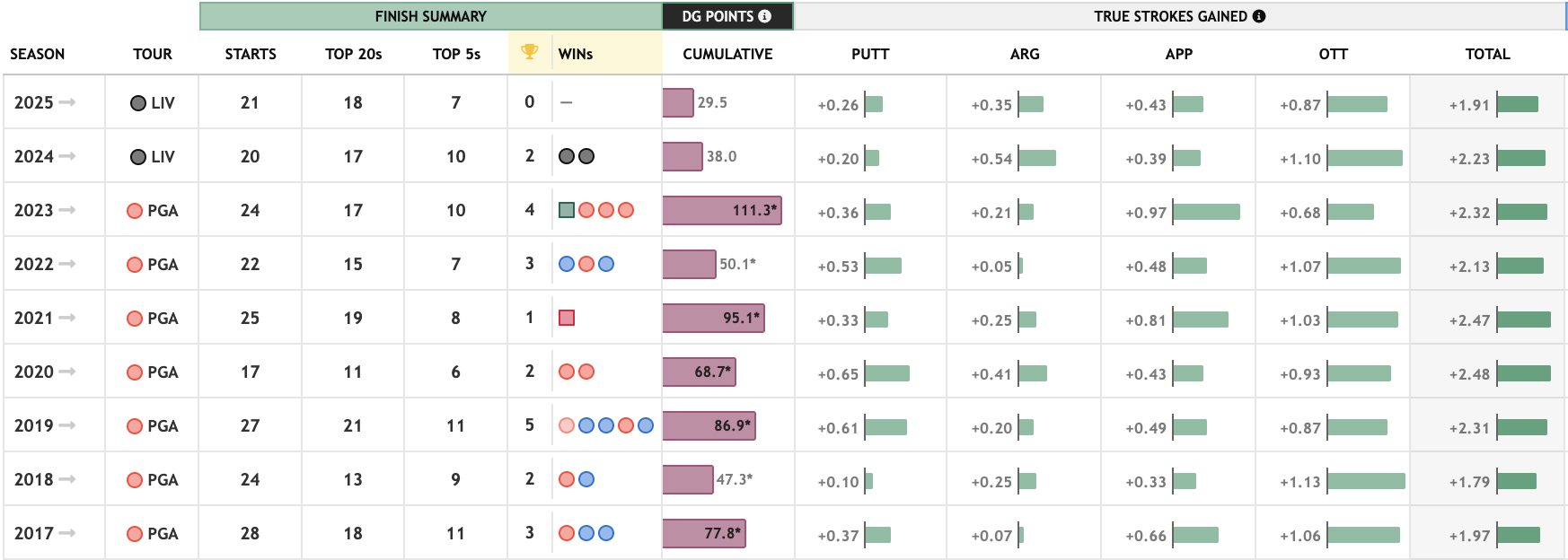This screenshot has height=560, width=1568.
Task: Expand the 2025 season row arrow
Action: pos(67,102)
